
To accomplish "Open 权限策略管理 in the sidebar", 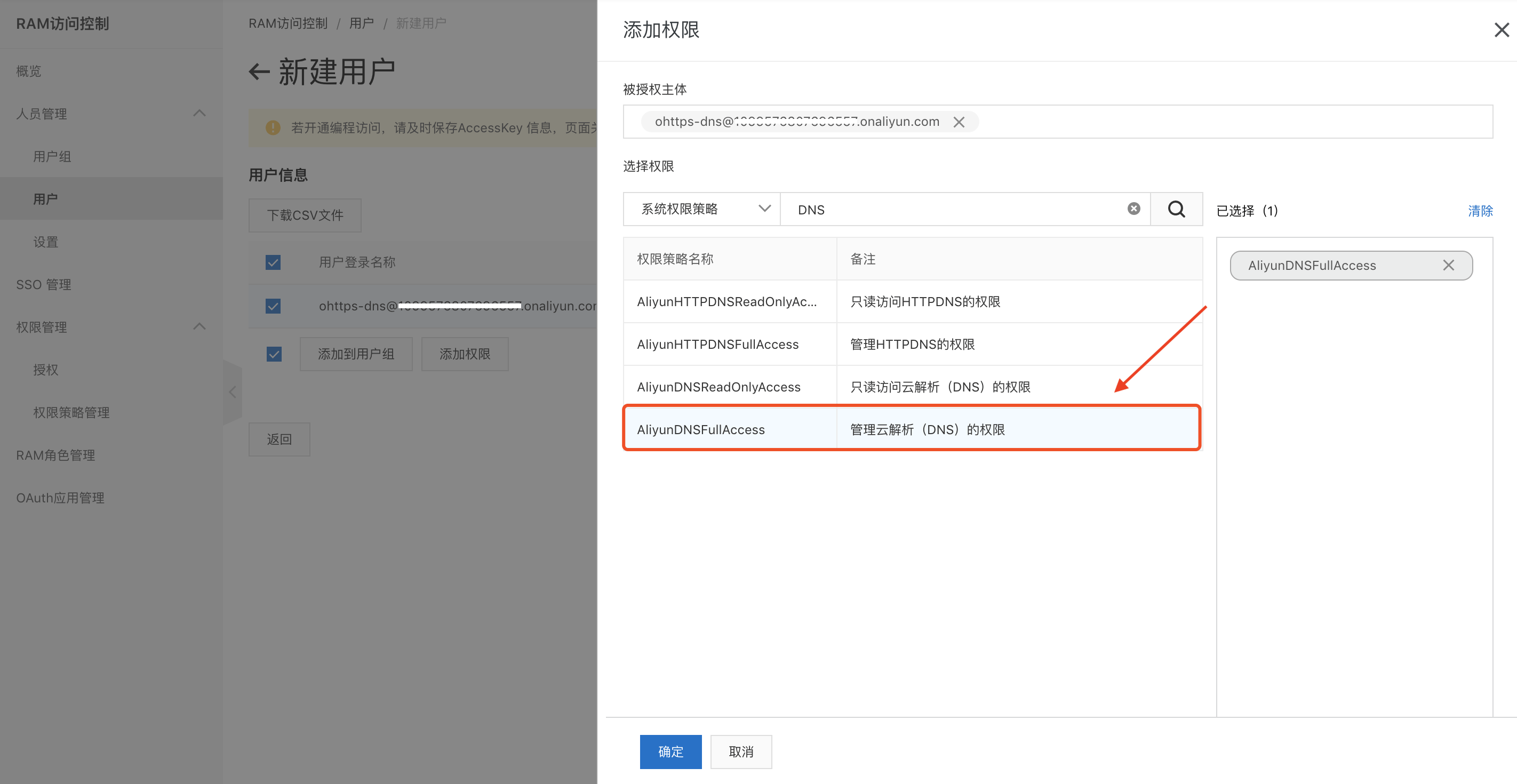I will [x=71, y=412].
